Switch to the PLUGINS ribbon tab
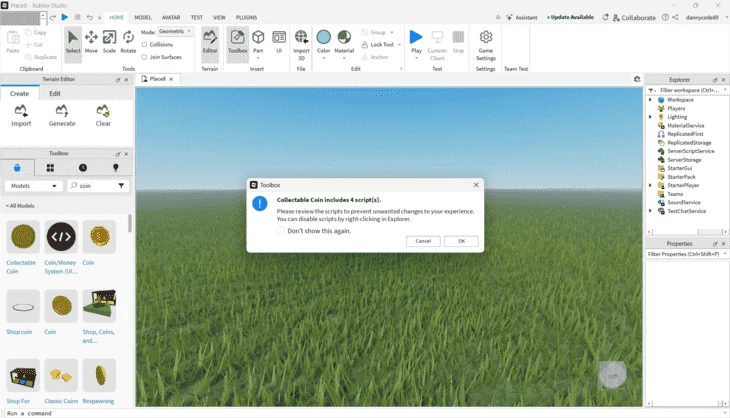730x418 pixels. coord(246,17)
